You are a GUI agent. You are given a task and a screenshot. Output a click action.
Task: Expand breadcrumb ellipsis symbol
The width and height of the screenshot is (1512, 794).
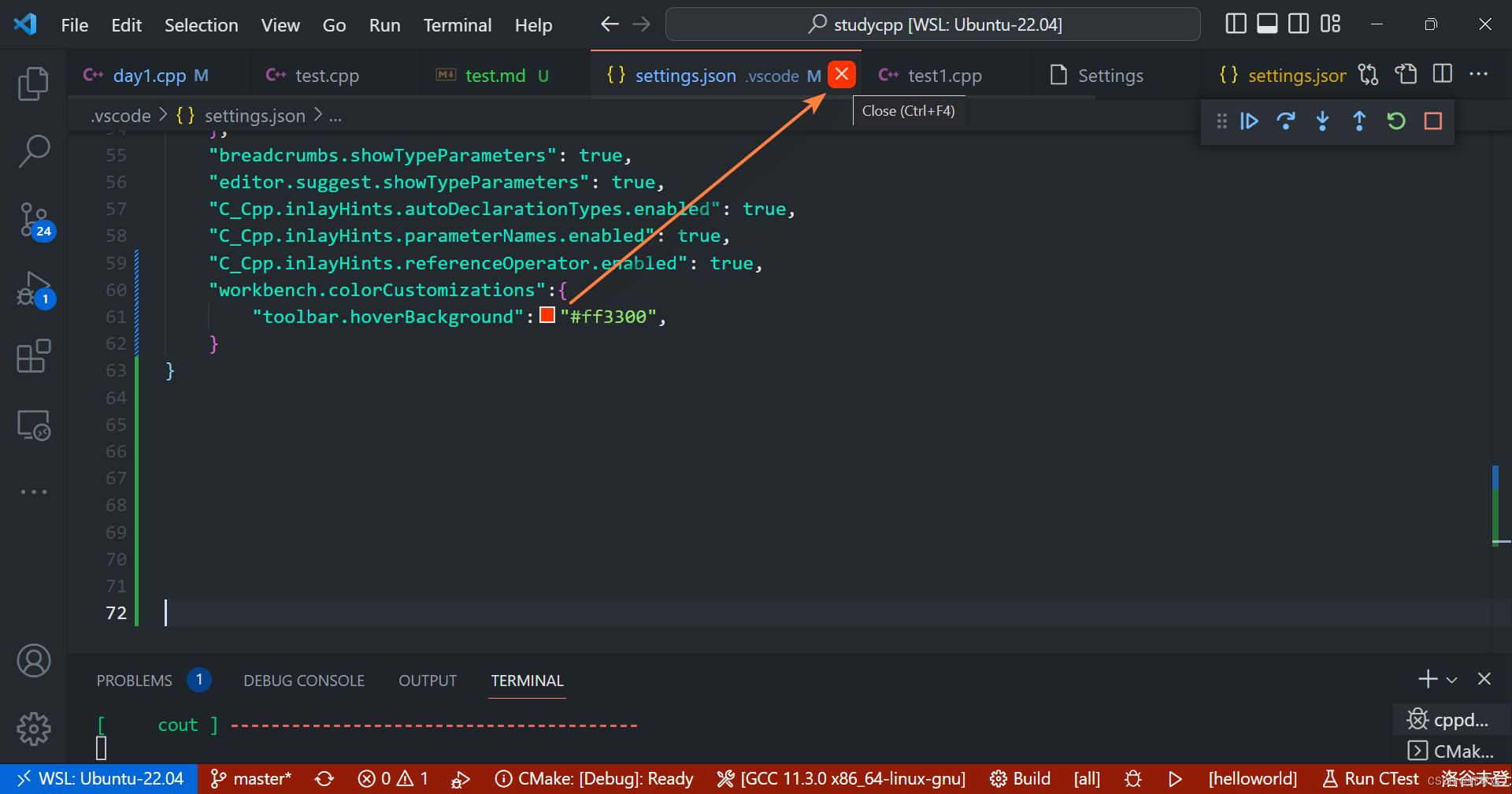click(335, 116)
